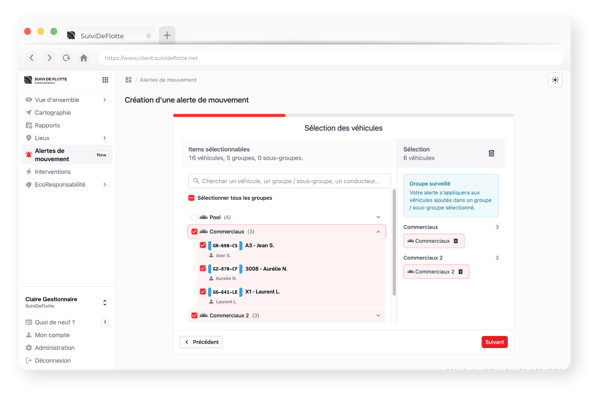Open Vue d'ensemble menu item
This screenshot has width=600, height=399.
point(57,99)
